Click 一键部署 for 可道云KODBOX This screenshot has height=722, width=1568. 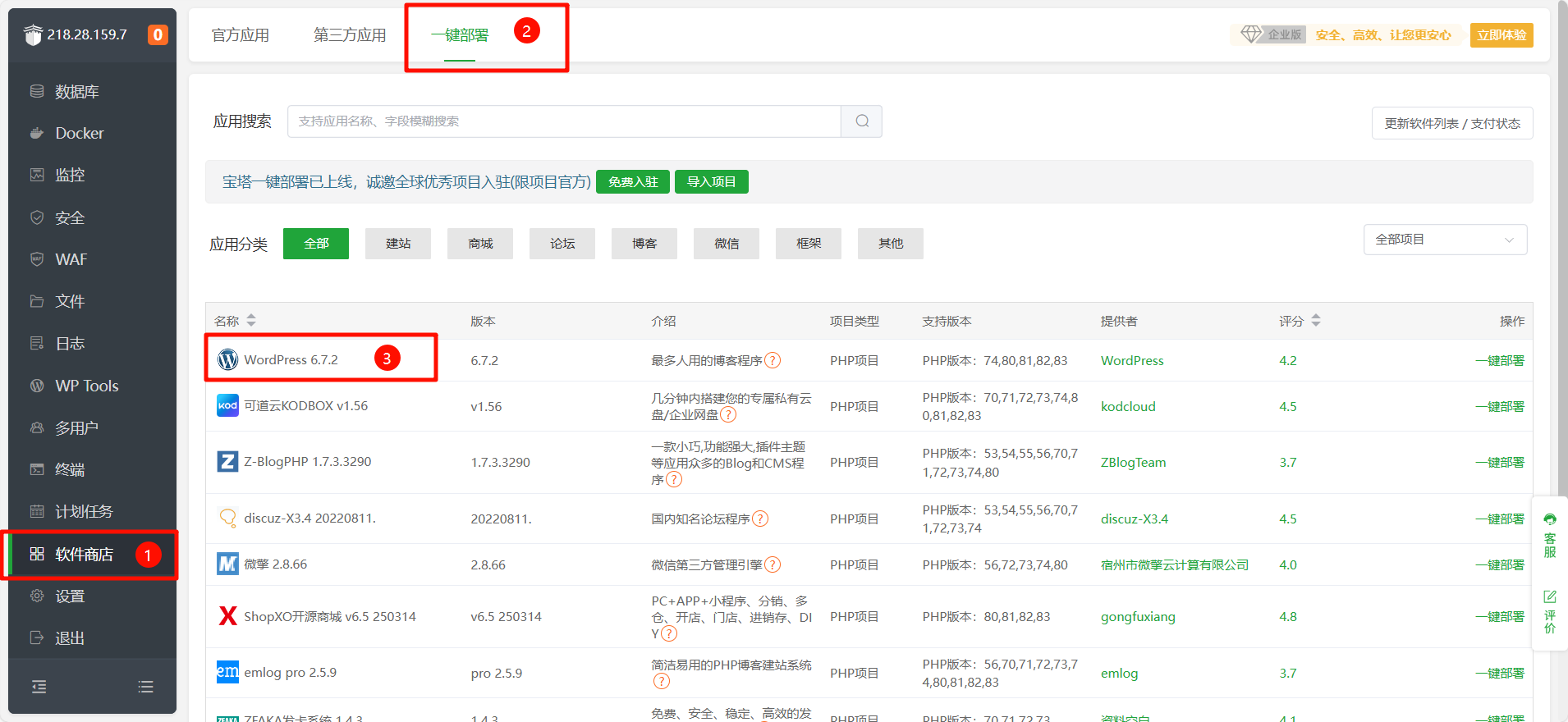coord(1500,406)
